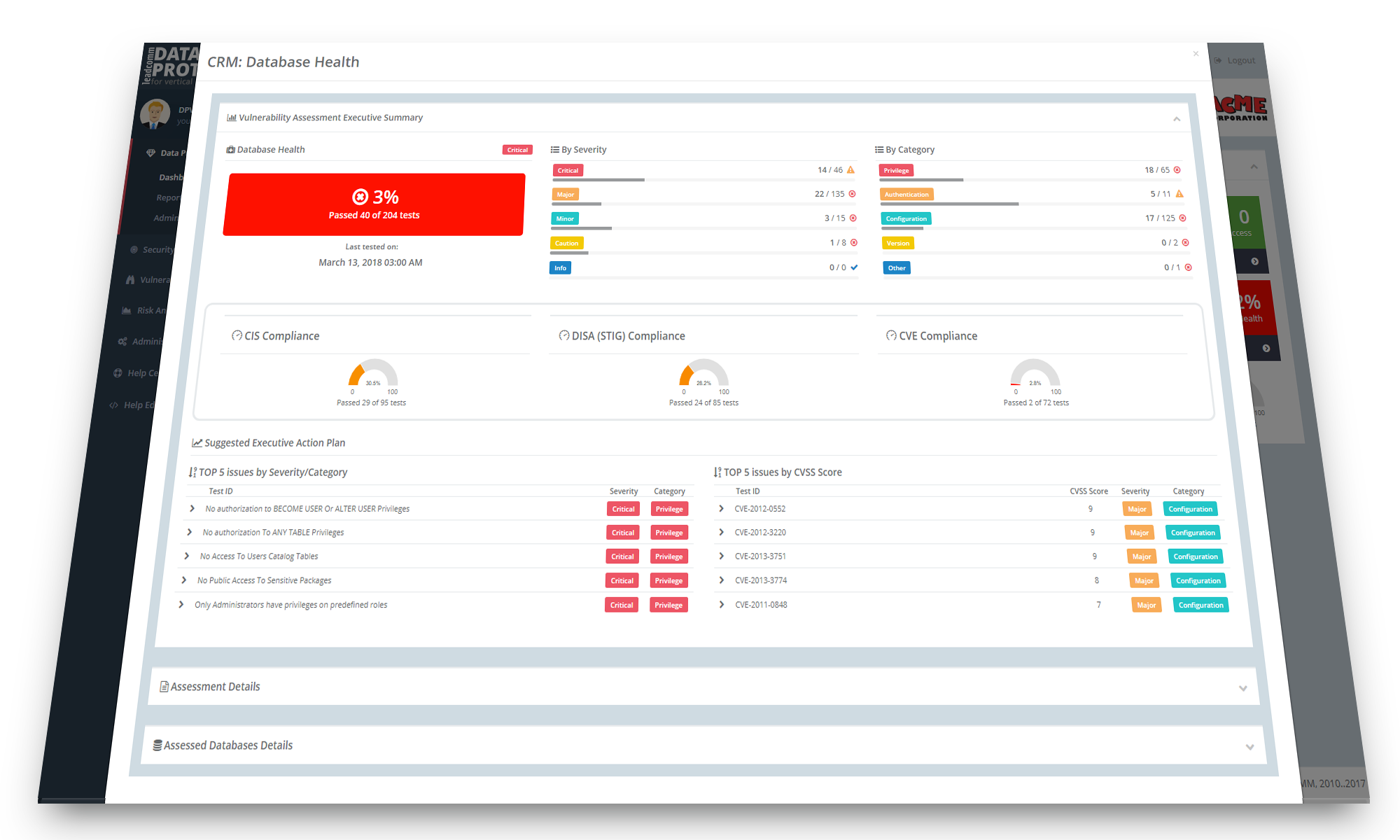The width and height of the screenshot is (1400, 840).
Task: Click the warning triangle beside Critical 14/46
Action: click(851, 170)
